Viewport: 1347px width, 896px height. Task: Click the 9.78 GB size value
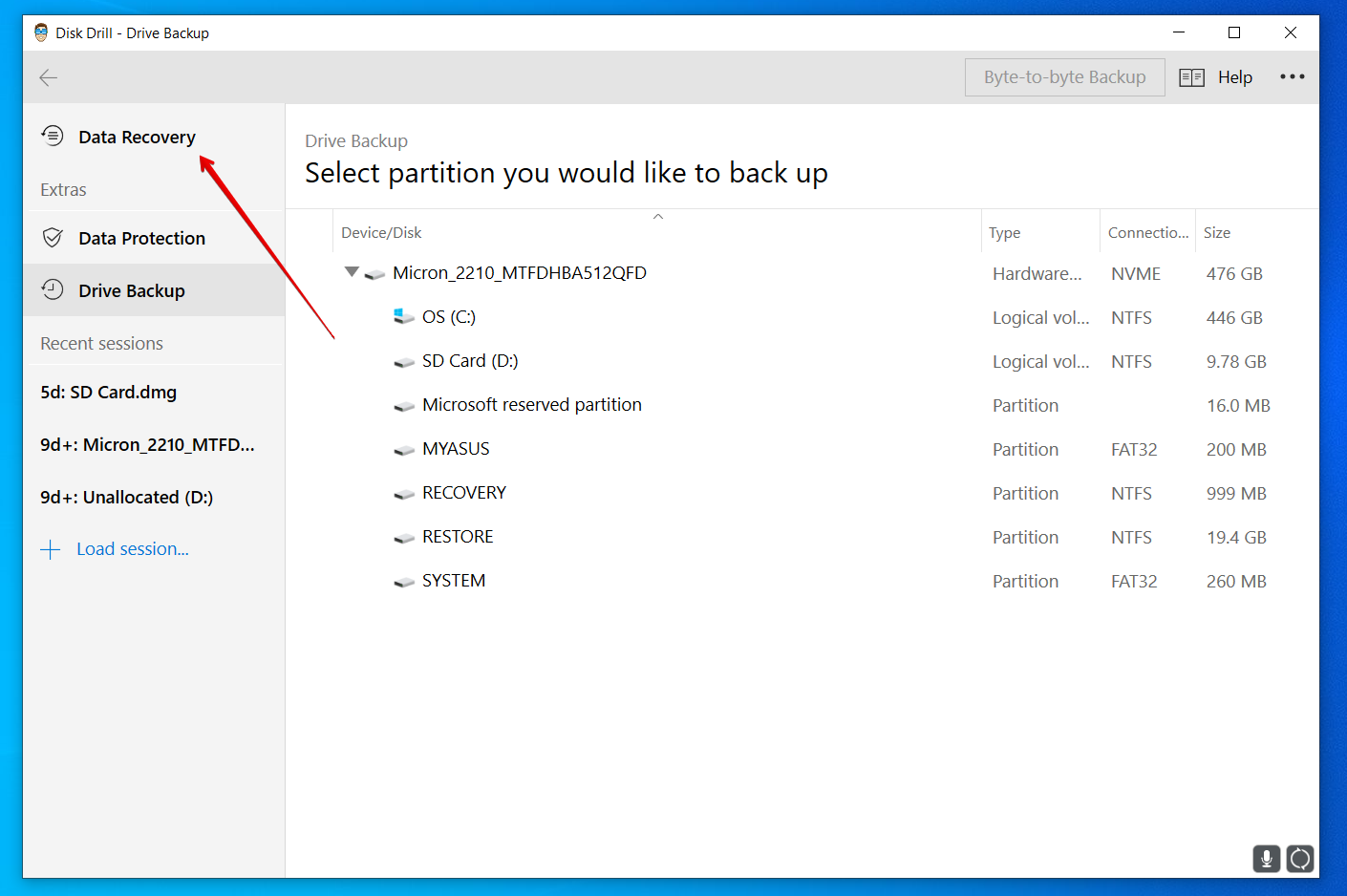pos(1236,362)
